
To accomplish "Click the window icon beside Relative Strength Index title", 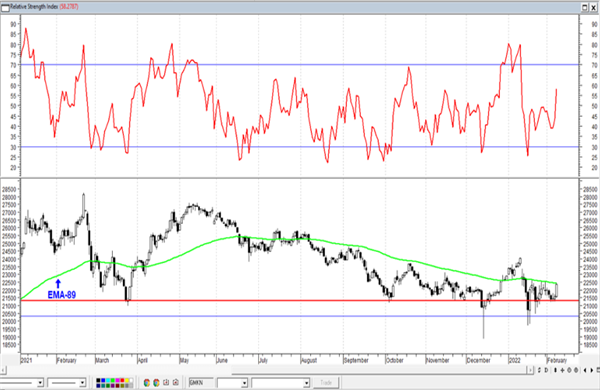I will pyautogui.click(x=5, y=7).
